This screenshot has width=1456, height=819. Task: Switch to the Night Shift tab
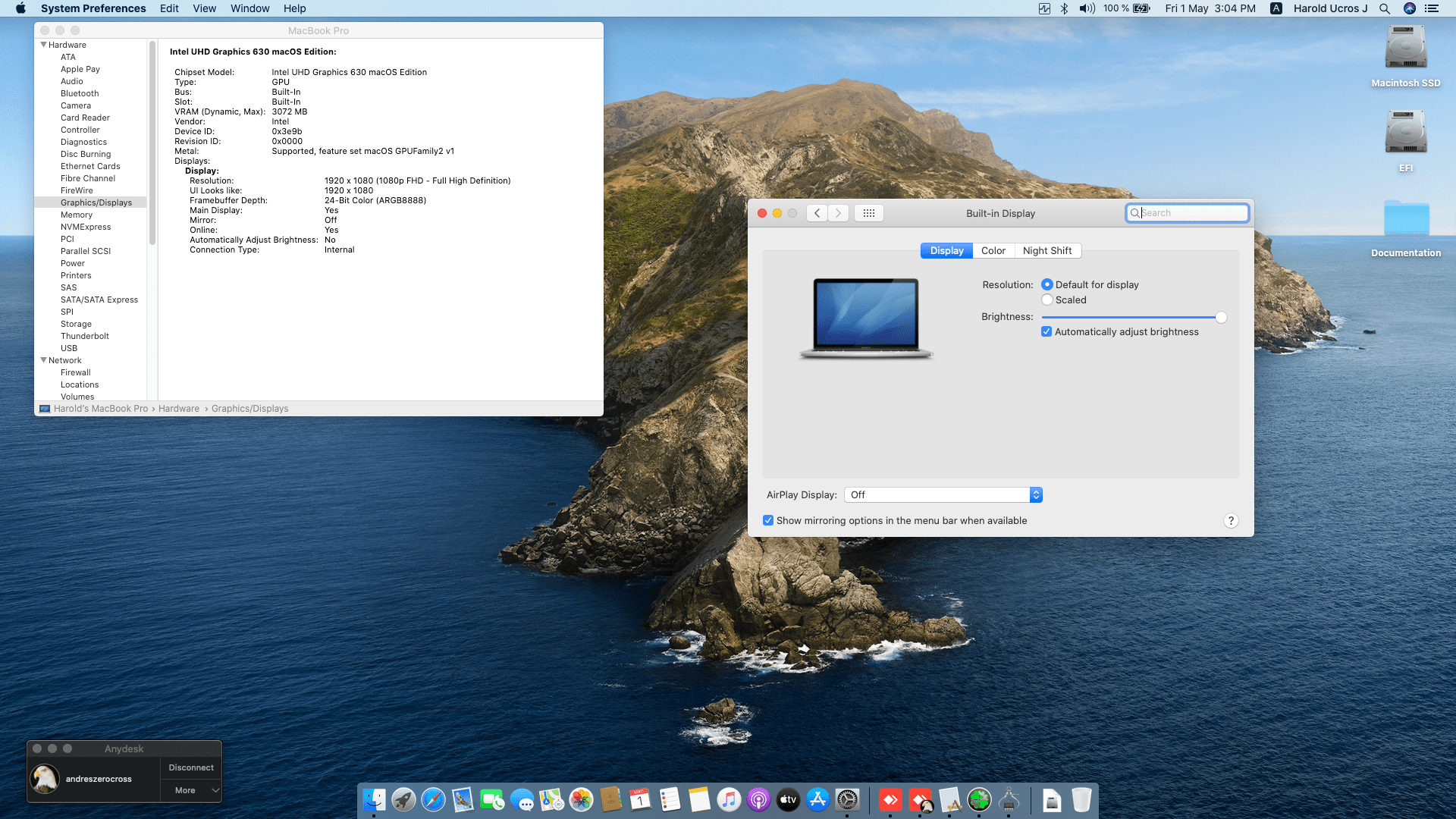[x=1047, y=250]
